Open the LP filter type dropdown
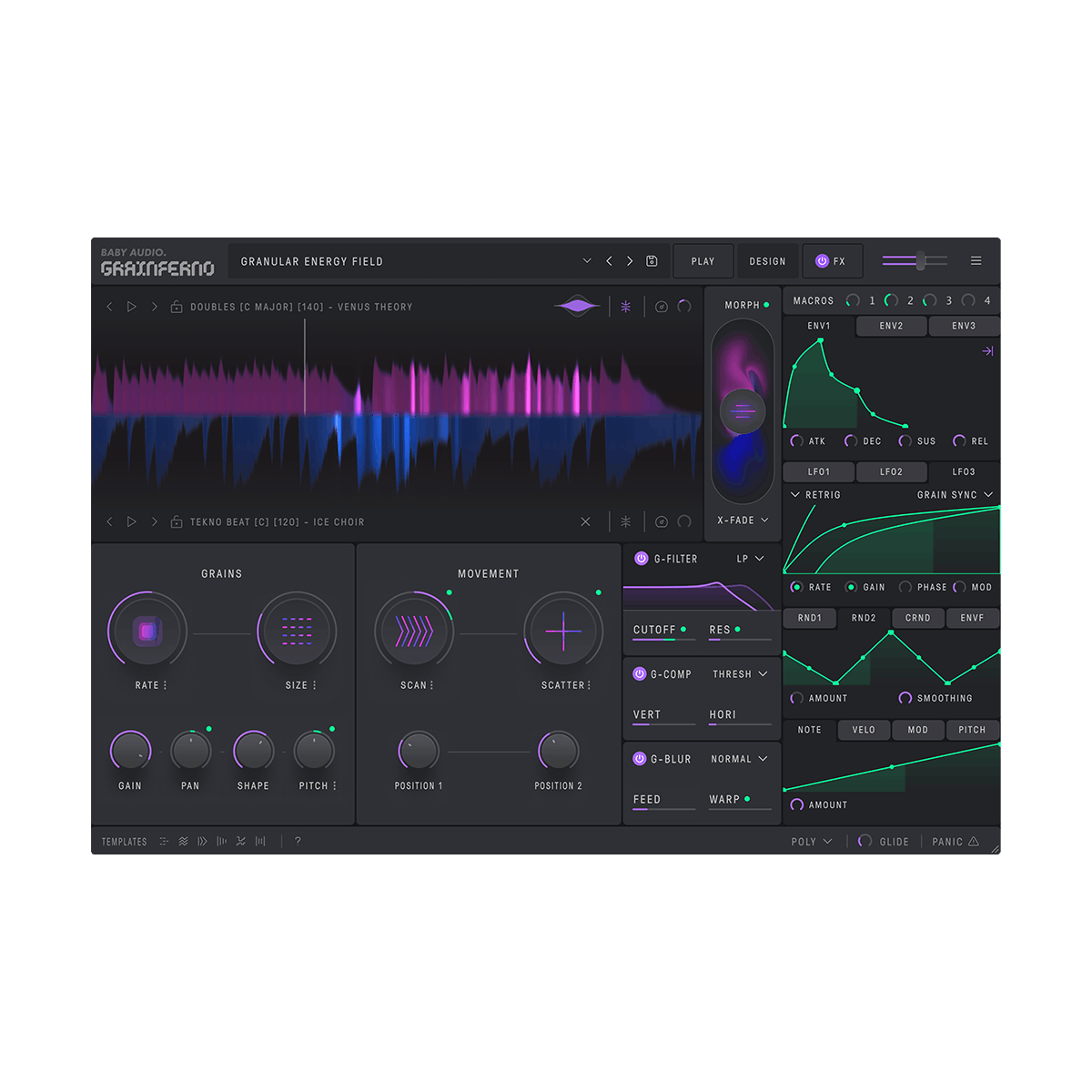Image resolution: width=1092 pixels, height=1092 pixels. [x=751, y=559]
